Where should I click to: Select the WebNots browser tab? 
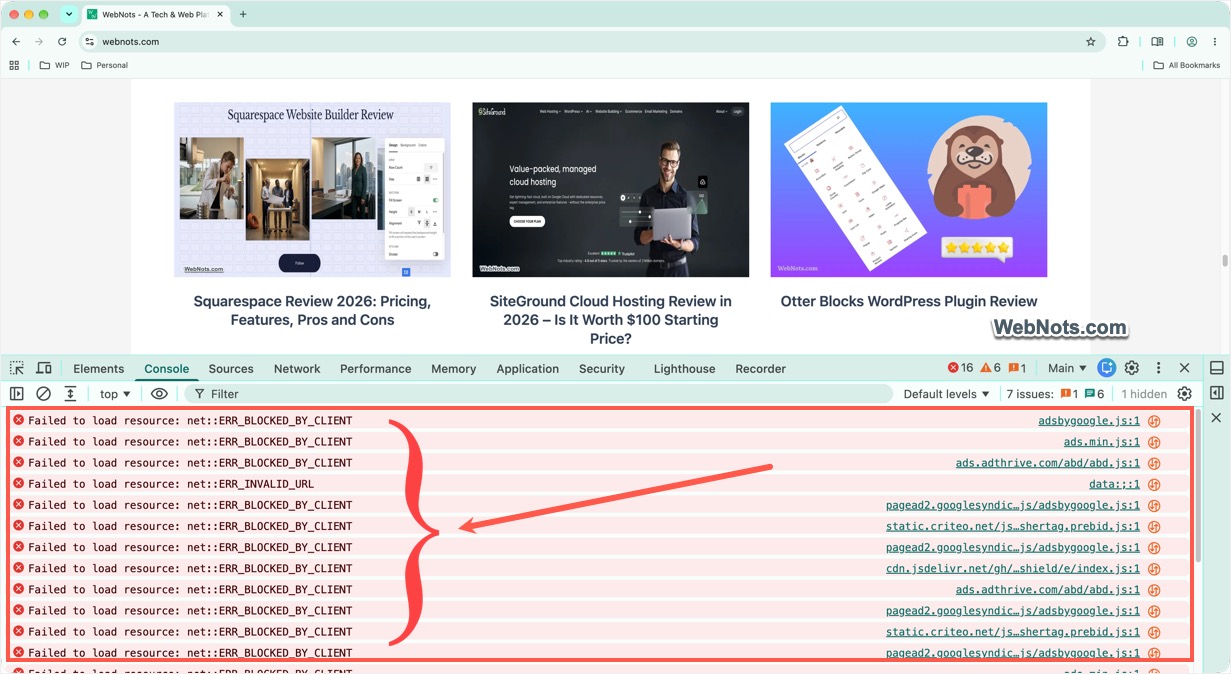pyautogui.click(x=155, y=14)
